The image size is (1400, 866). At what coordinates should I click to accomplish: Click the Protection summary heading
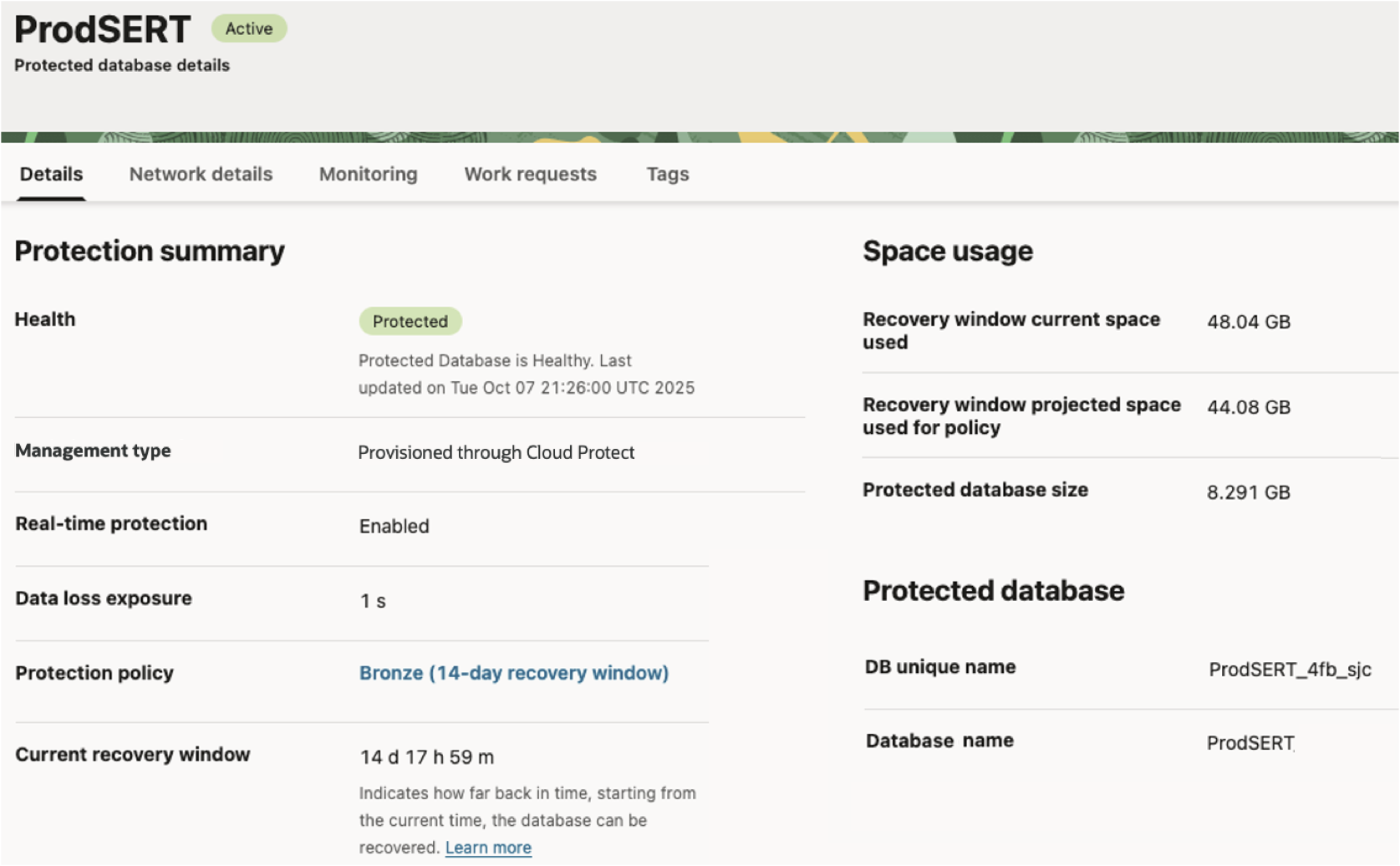(x=149, y=251)
